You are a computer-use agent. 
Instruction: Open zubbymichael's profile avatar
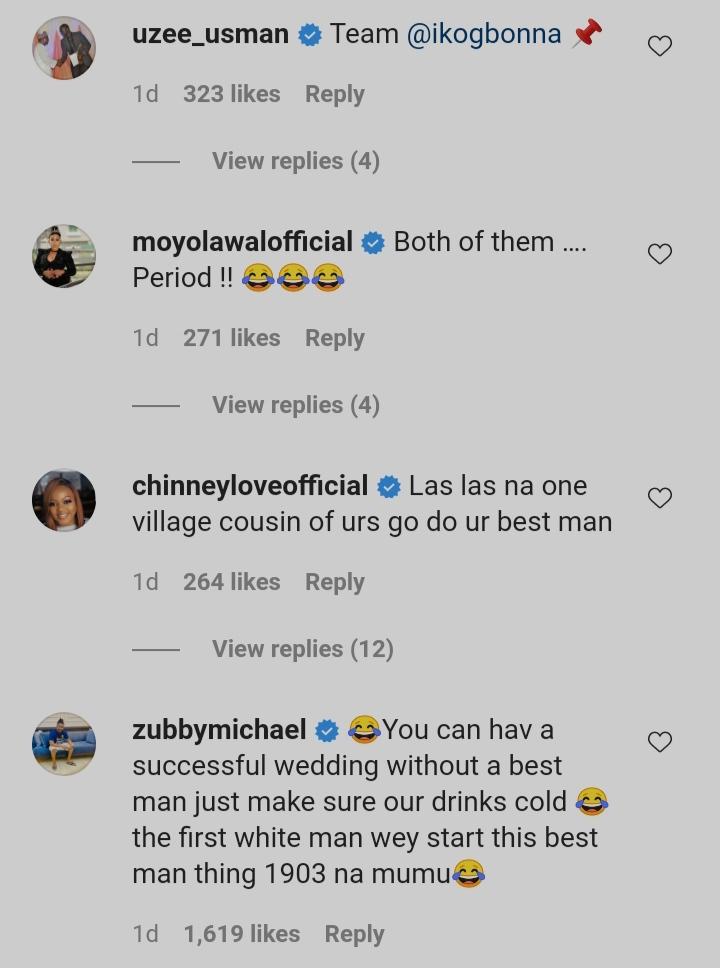64,744
